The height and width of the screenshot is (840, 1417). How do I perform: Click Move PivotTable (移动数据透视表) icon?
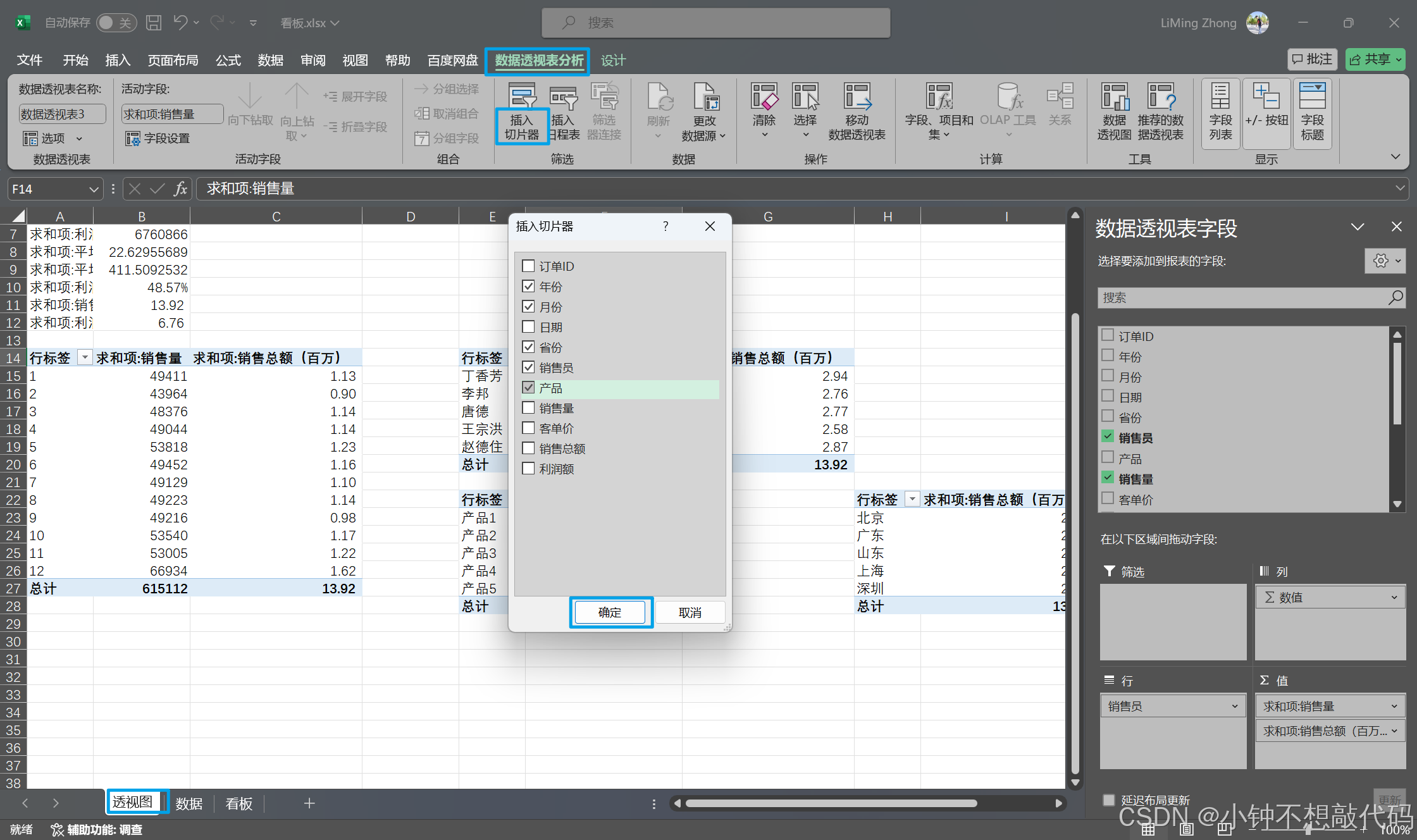pyautogui.click(x=857, y=112)
